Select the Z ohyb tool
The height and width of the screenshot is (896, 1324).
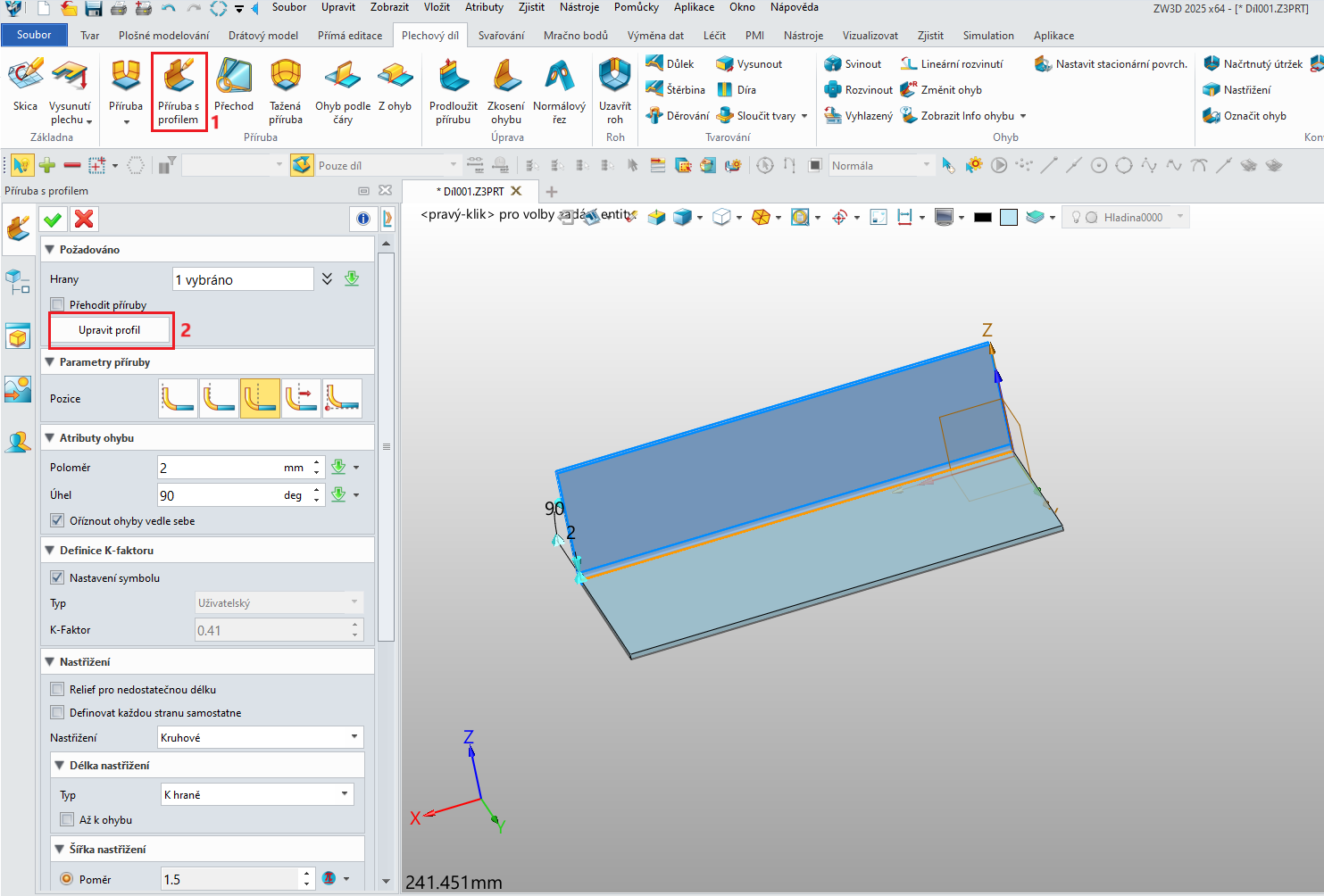(395, 87)
